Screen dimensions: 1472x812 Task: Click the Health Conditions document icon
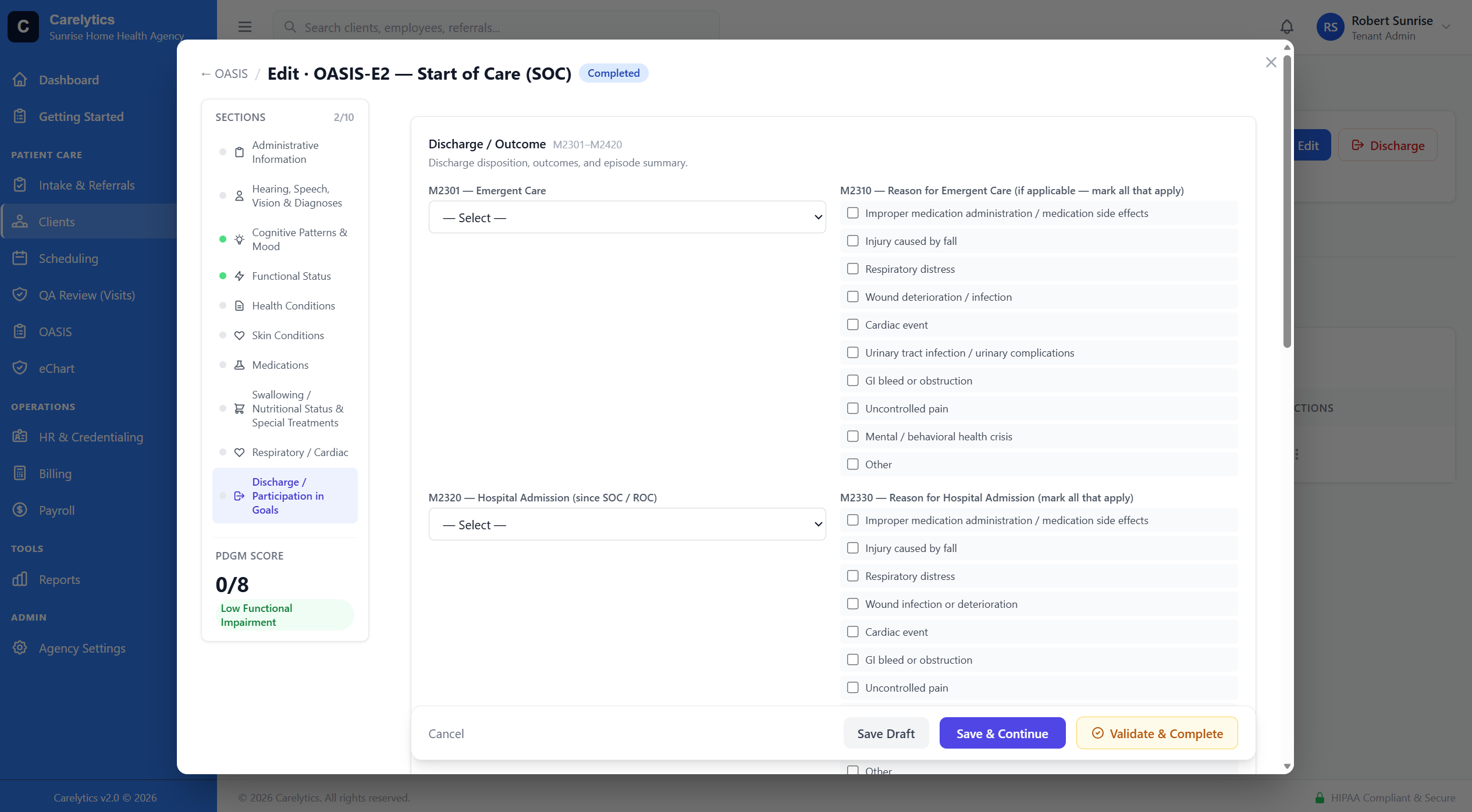pyautogui.click(x=239, y=306)
